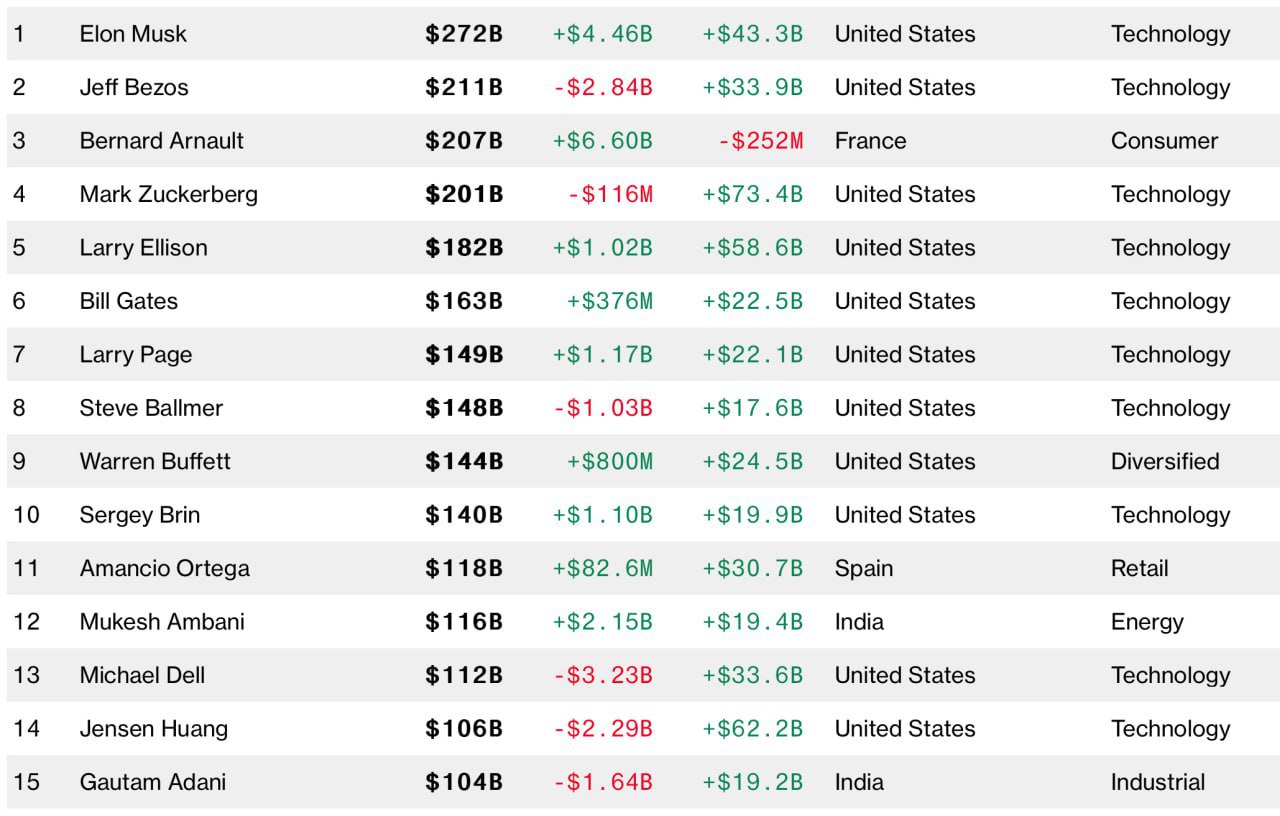1280x816 pixels.
Task: Open Mark Zuckerberg's entry
Action: pyautogui.click(x=168, y=195)
